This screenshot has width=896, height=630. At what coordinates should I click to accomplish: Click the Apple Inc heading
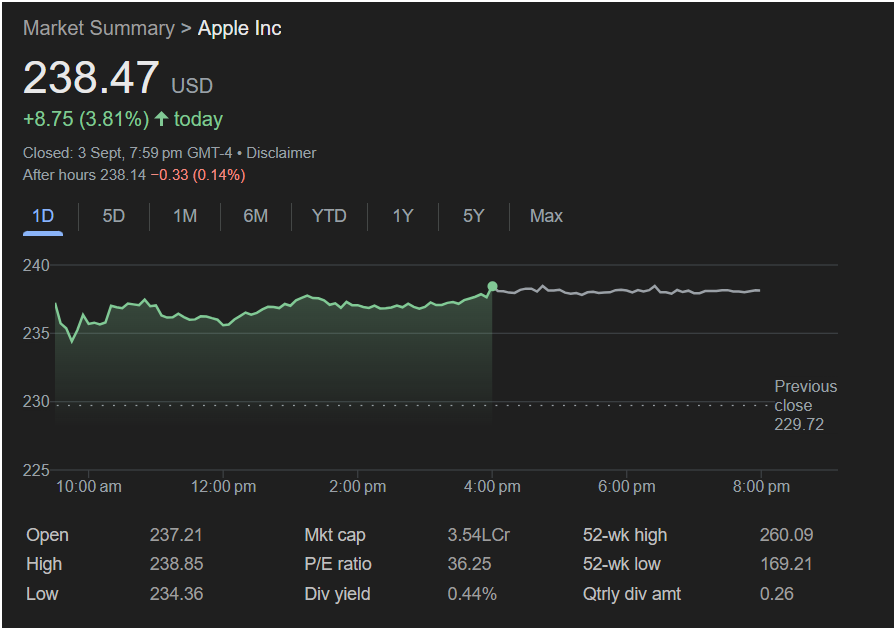(239, 28)
